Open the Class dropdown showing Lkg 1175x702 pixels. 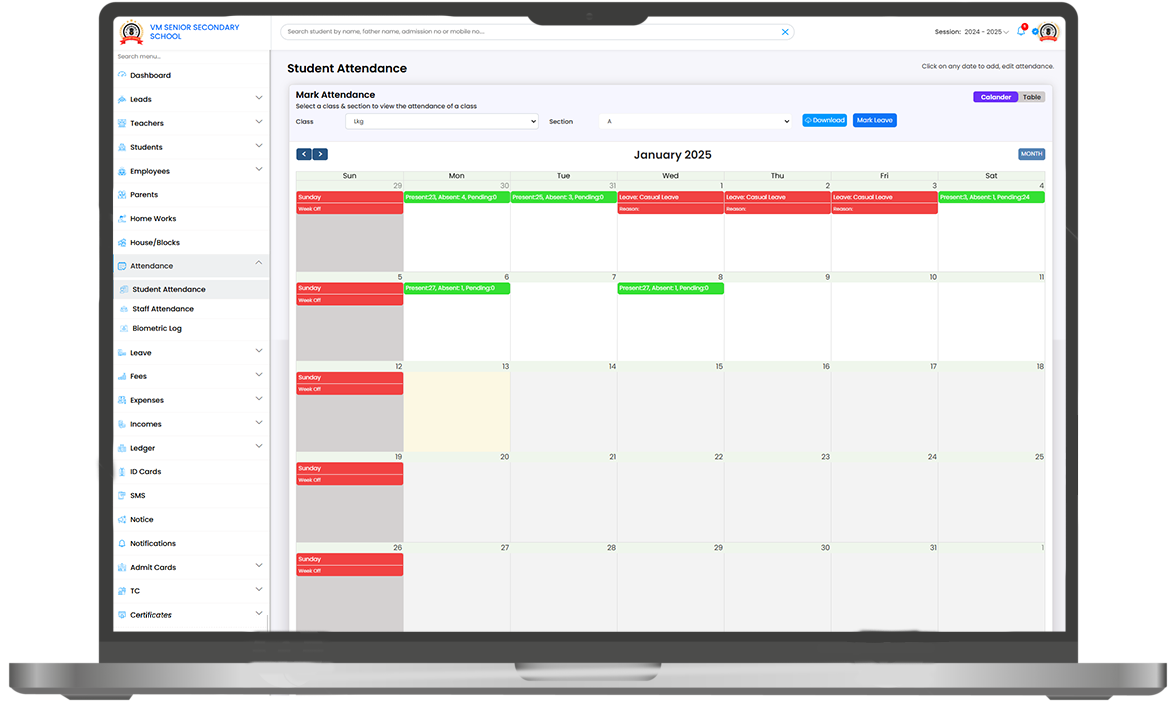[443, 121]
